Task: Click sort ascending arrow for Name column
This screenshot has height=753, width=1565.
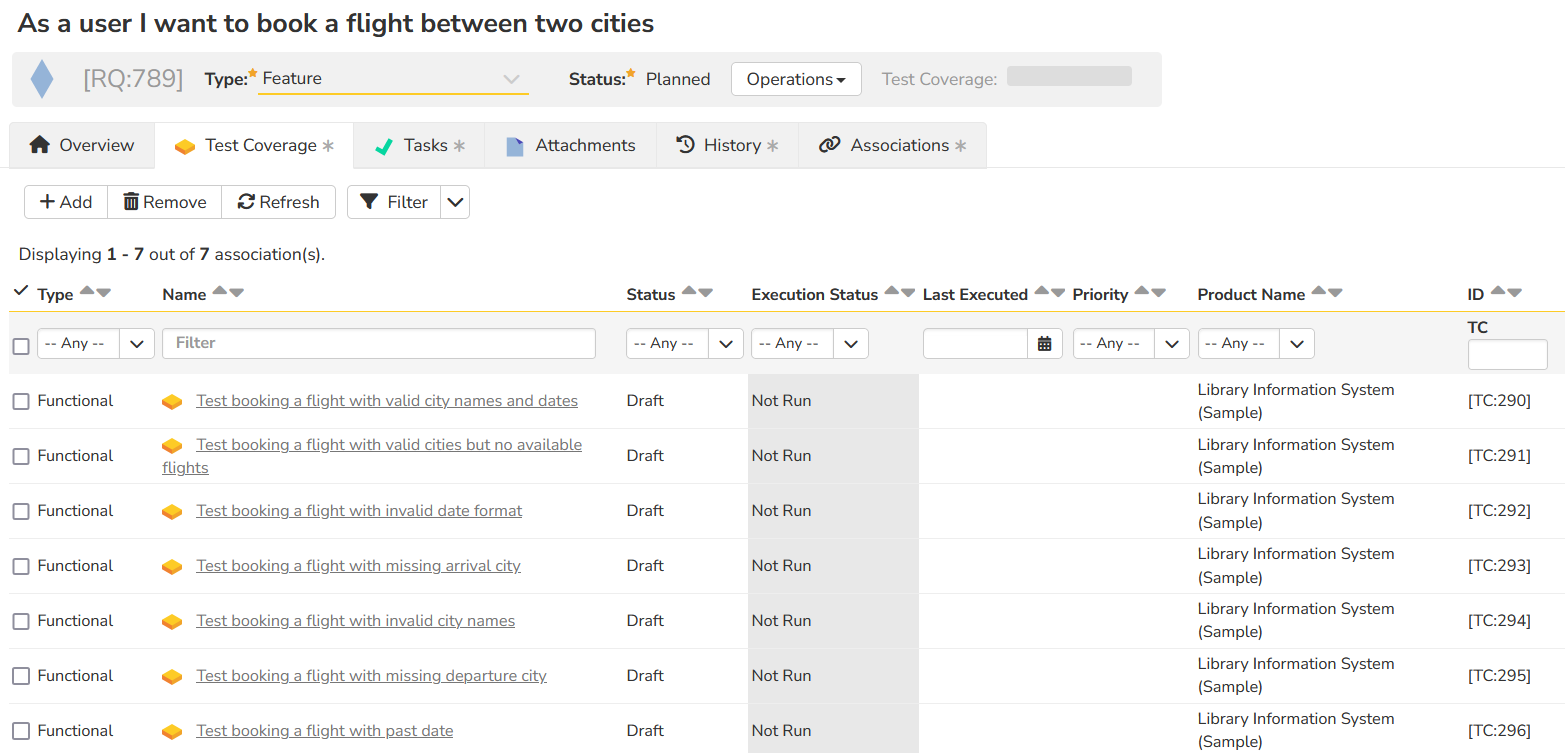Action: (x=220, y=292)
